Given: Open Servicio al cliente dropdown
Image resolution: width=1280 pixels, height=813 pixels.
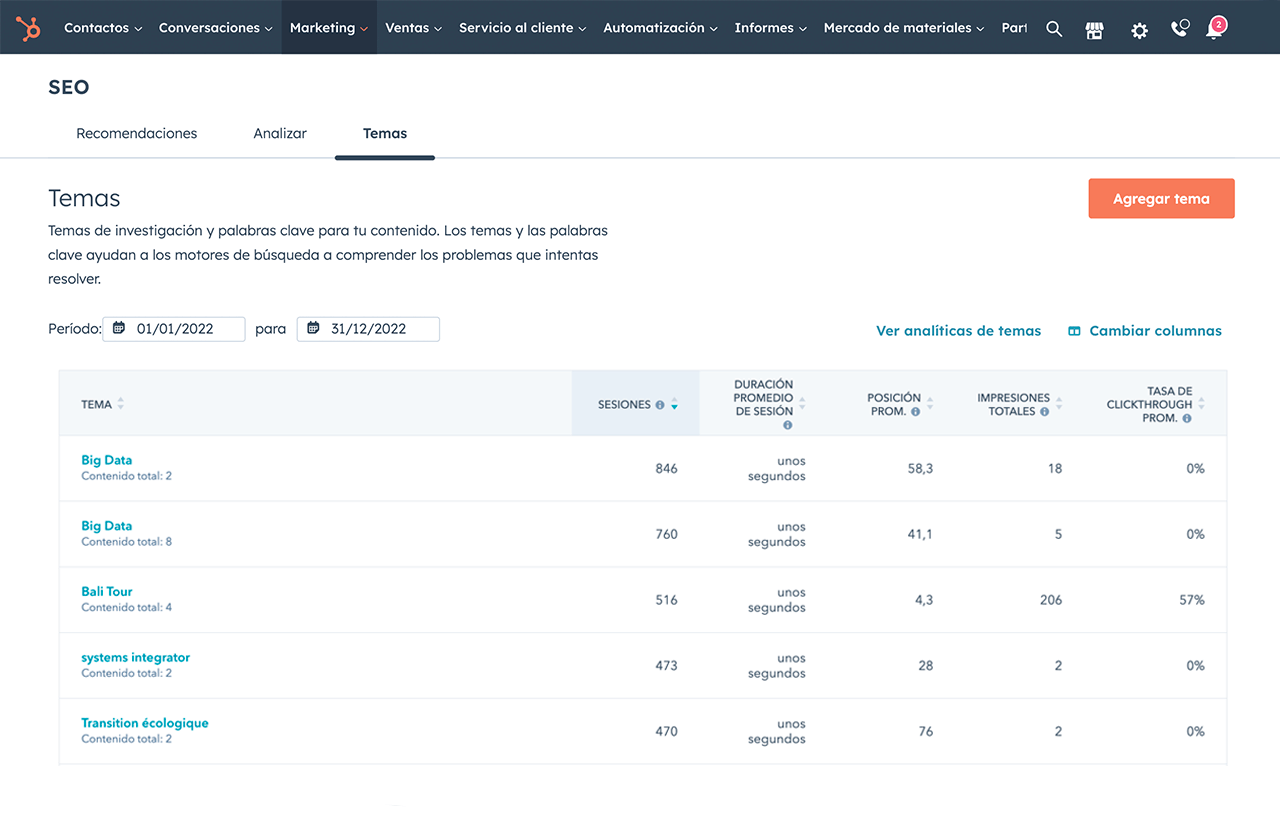Looking at the screenshot, I should tap(523, 28).
